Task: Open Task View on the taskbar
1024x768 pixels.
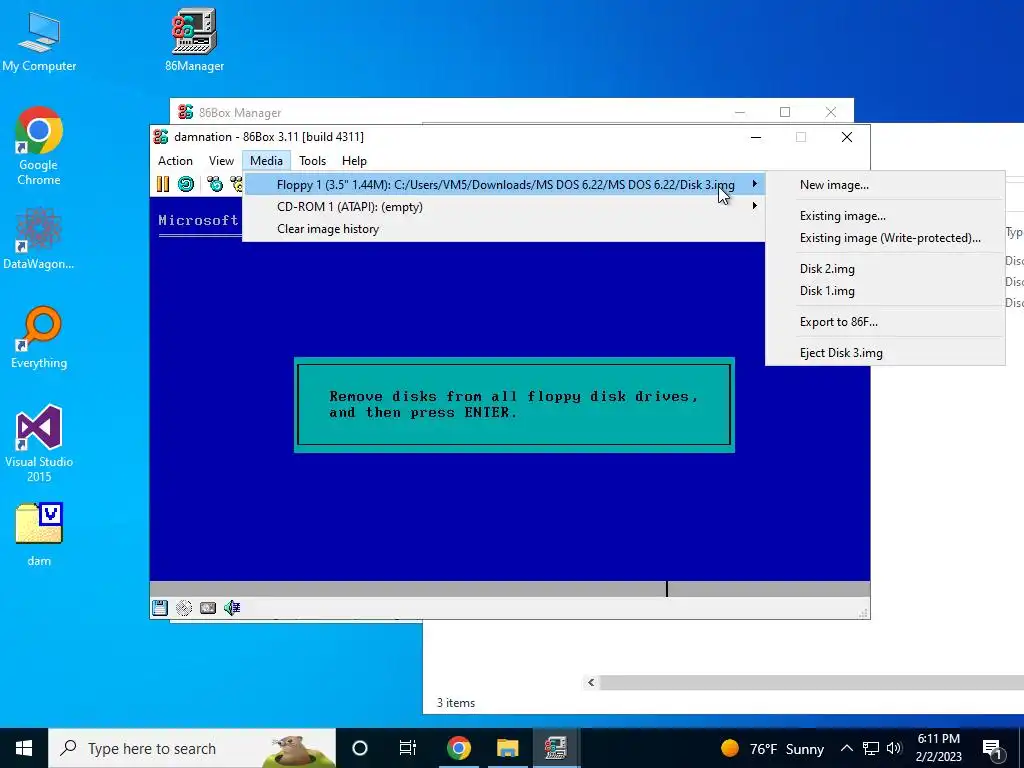Action: 408,748
